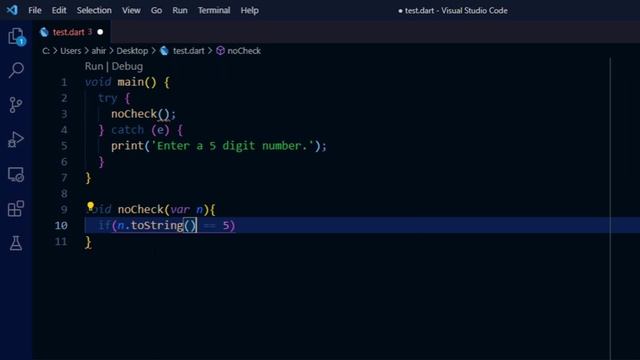The width and height of the screenshot is (640, 360).
Task: Open the Run menu
Action: tap(180, 10)
